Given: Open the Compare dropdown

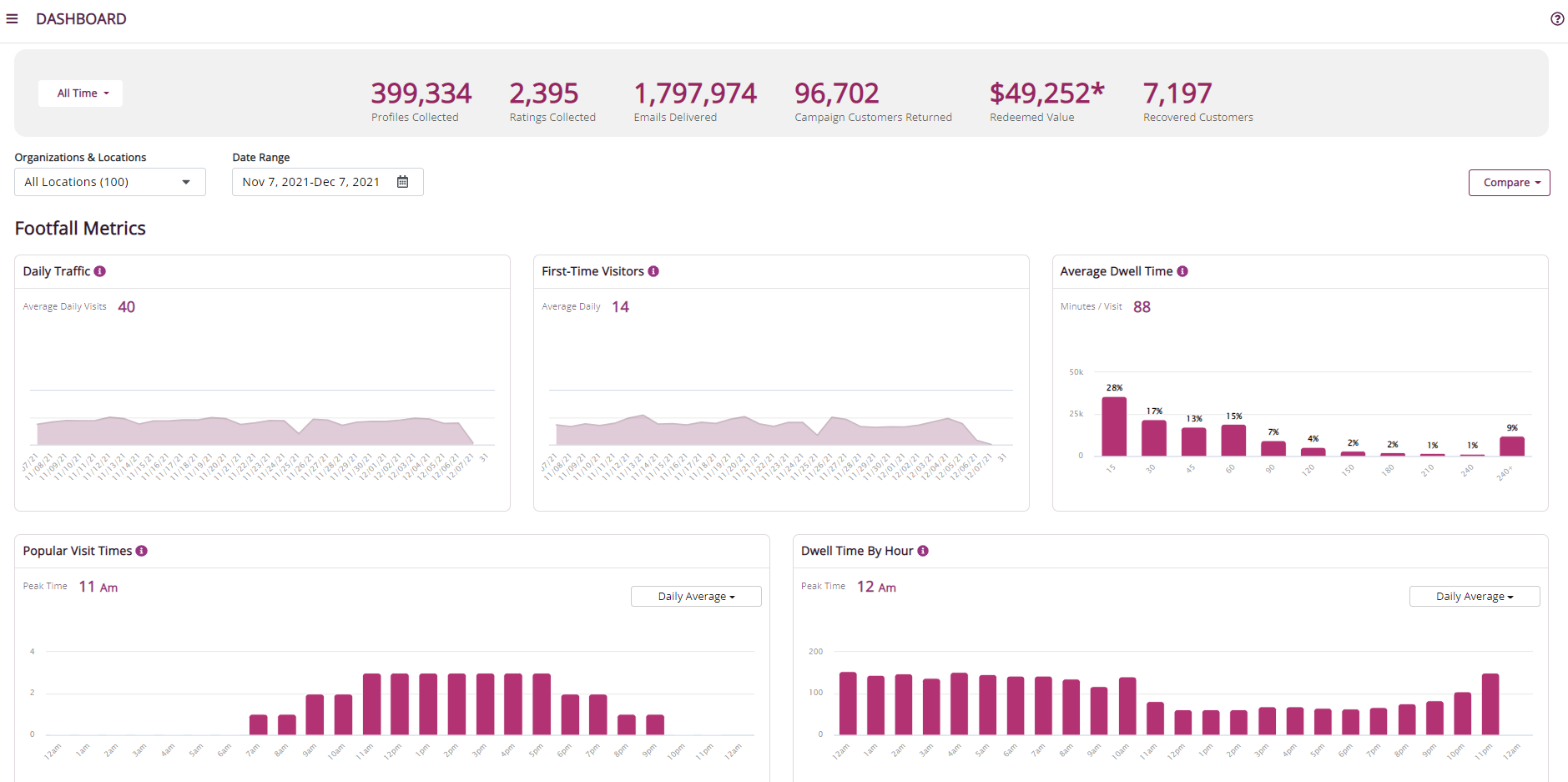Looking at the screenshot, I should (1509, 182).
